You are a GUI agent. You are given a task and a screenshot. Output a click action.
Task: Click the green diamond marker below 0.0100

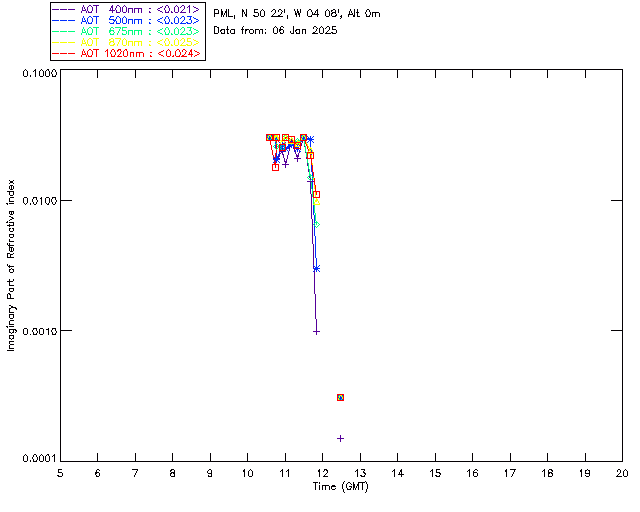(x=317, y=225)
